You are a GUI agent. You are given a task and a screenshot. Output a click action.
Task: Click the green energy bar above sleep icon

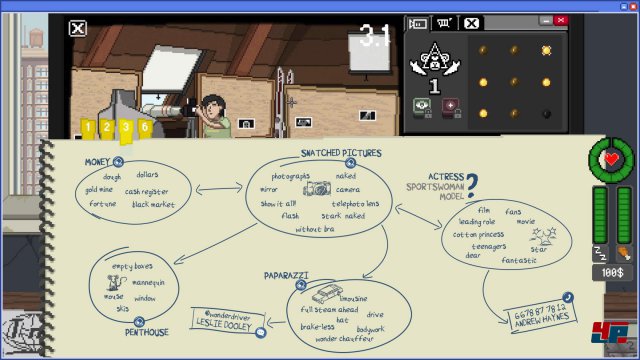pyautogui.click(x=600, y=215)
